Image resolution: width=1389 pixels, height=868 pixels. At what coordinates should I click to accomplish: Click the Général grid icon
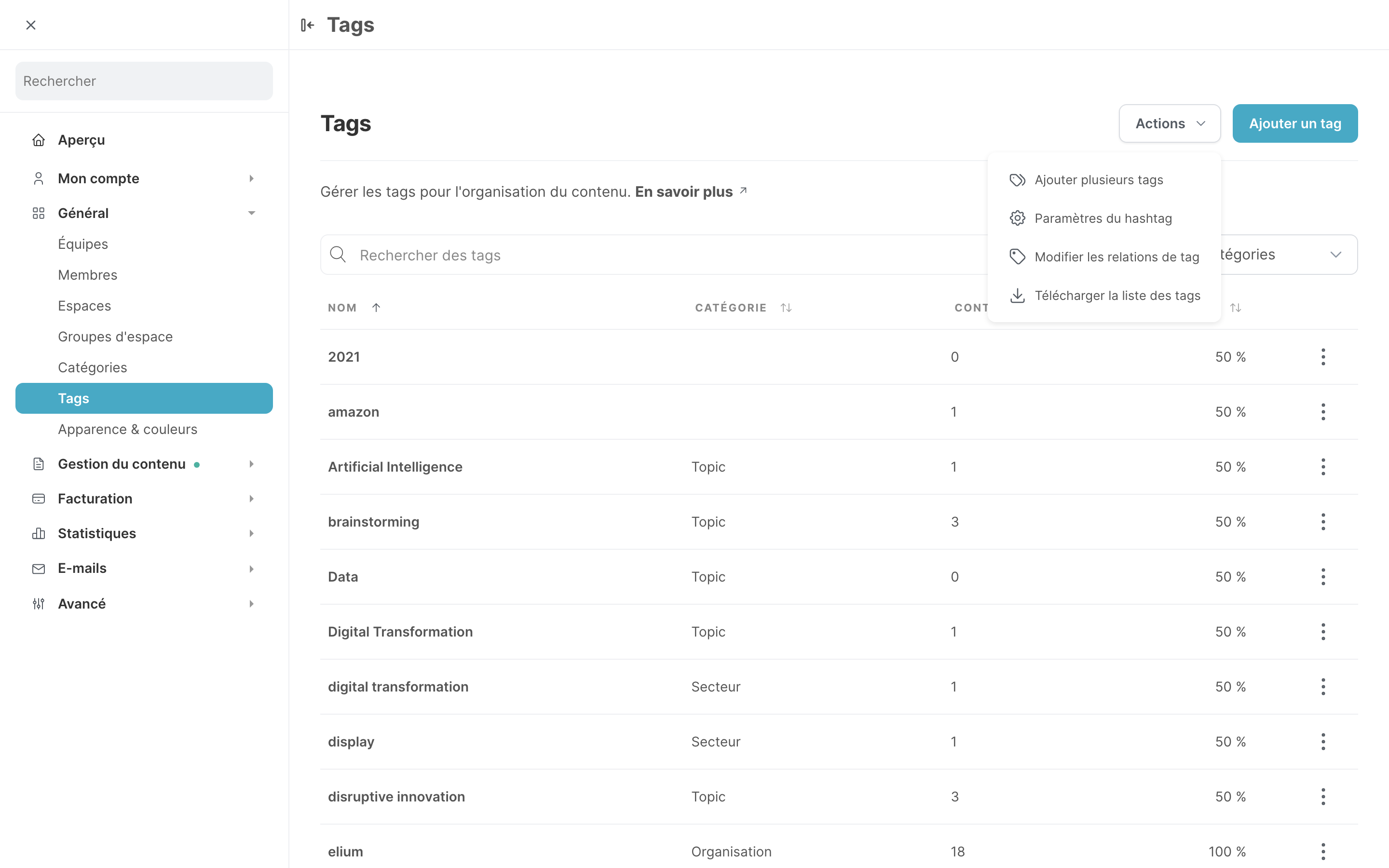coord(39,213)
